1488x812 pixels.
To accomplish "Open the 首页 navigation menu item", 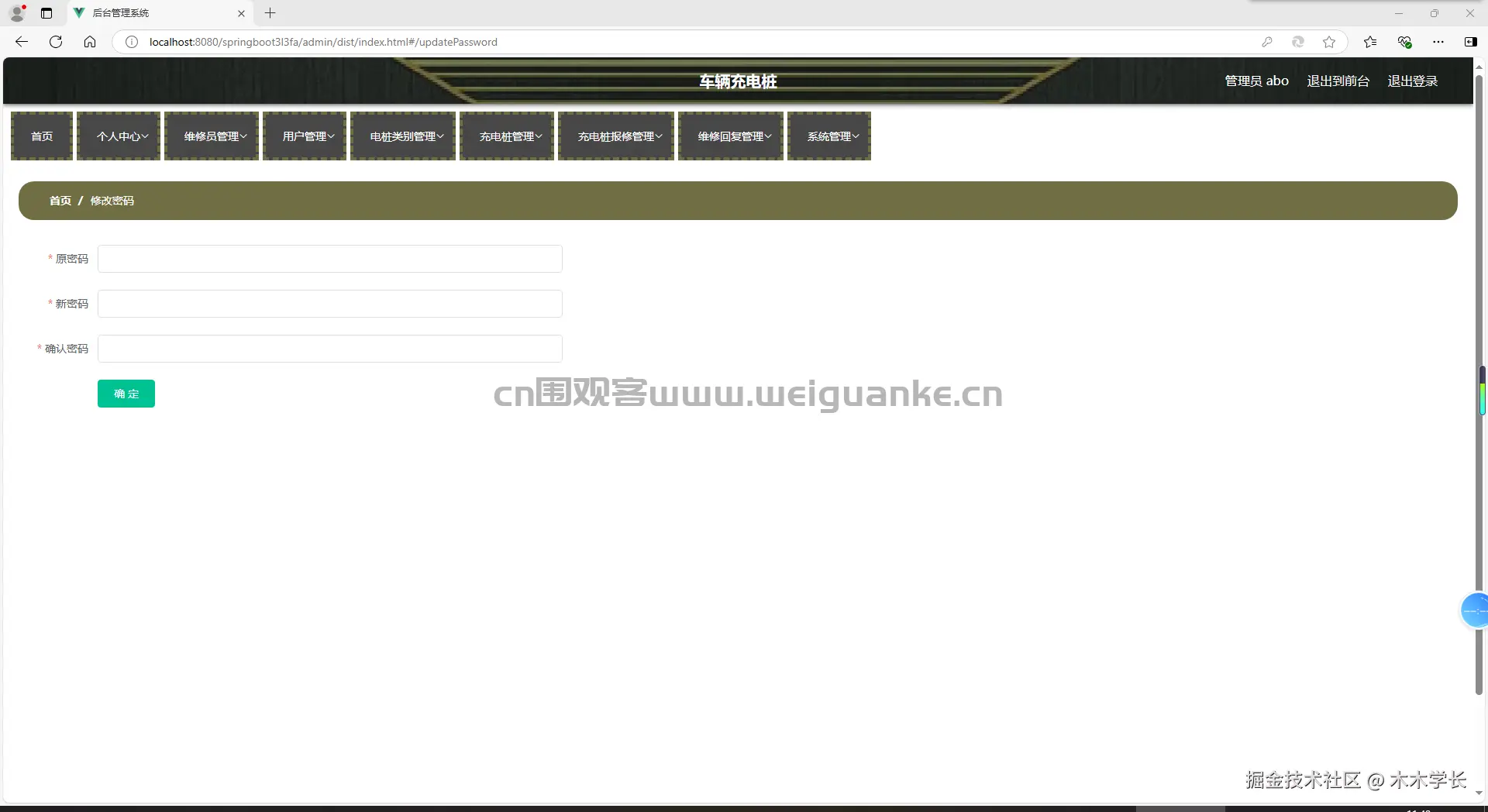I will [42, 136].
